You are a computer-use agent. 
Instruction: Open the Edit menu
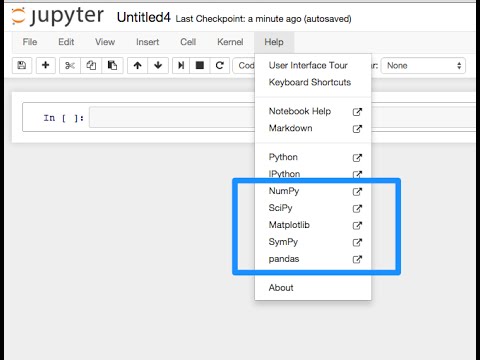(66, 42)
